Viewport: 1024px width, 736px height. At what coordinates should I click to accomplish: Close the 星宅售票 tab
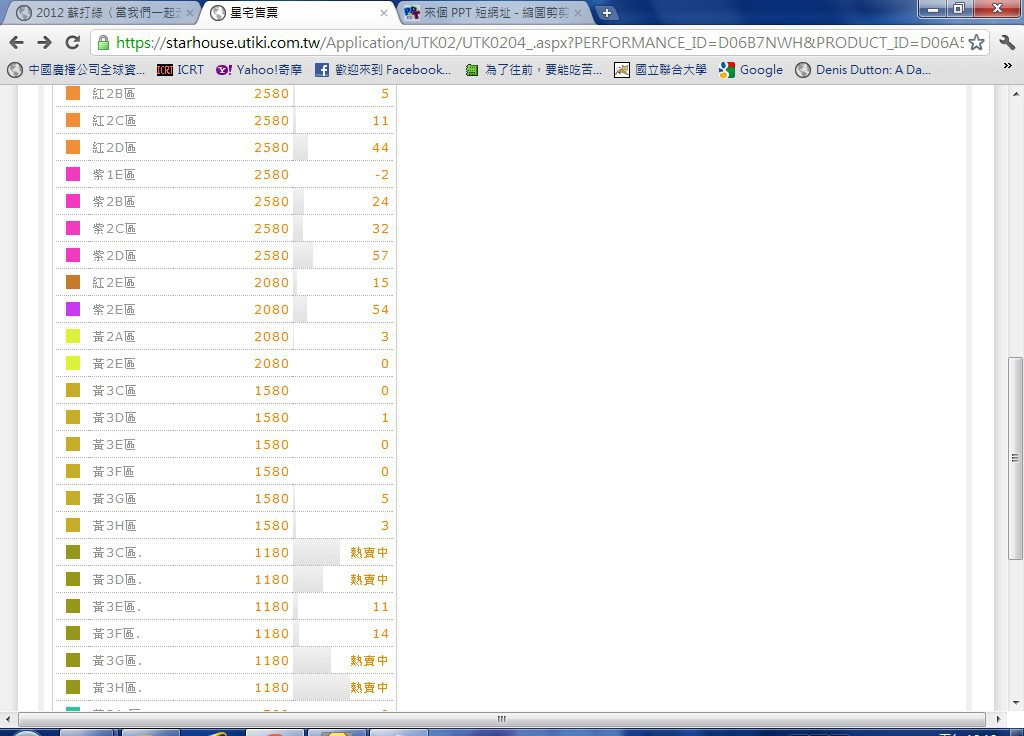coord(383,13)
